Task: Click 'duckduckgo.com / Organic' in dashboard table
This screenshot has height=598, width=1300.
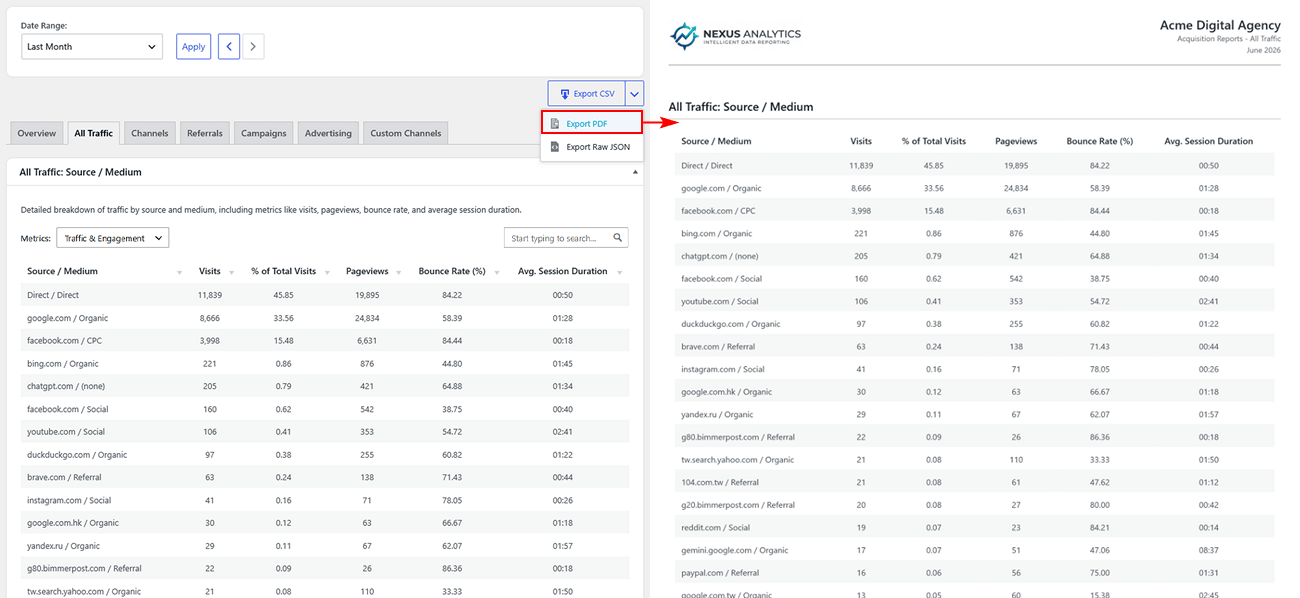Action: [76, 455]
